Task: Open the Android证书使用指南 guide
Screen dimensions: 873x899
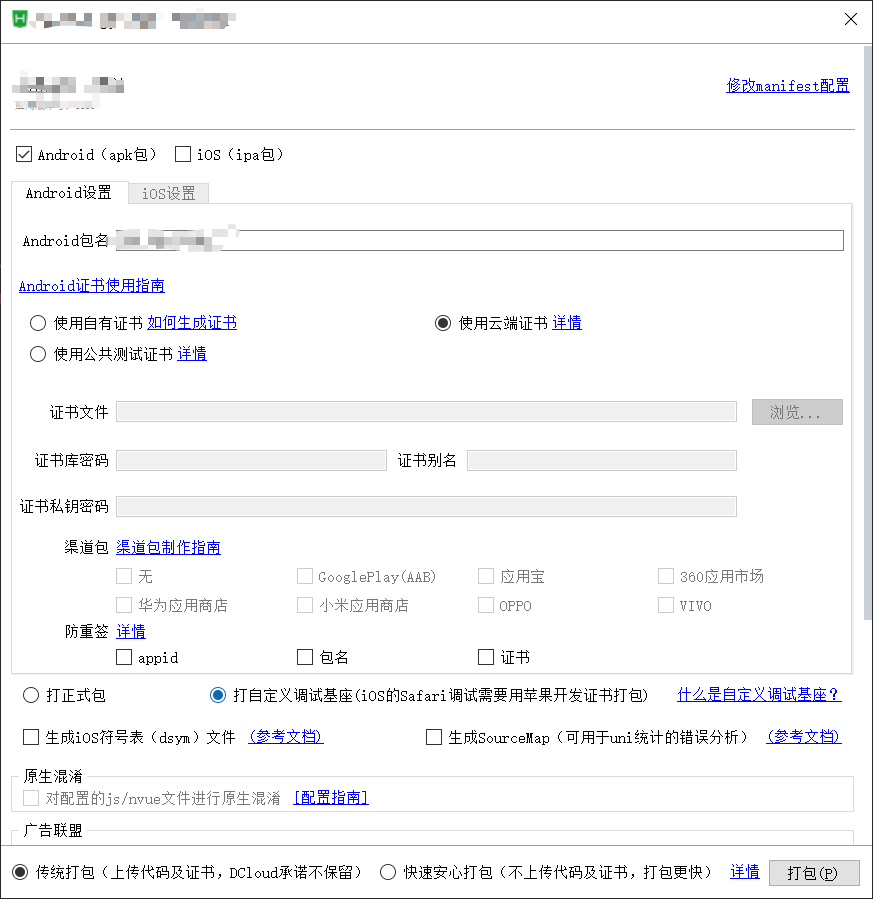Action: 91,285
